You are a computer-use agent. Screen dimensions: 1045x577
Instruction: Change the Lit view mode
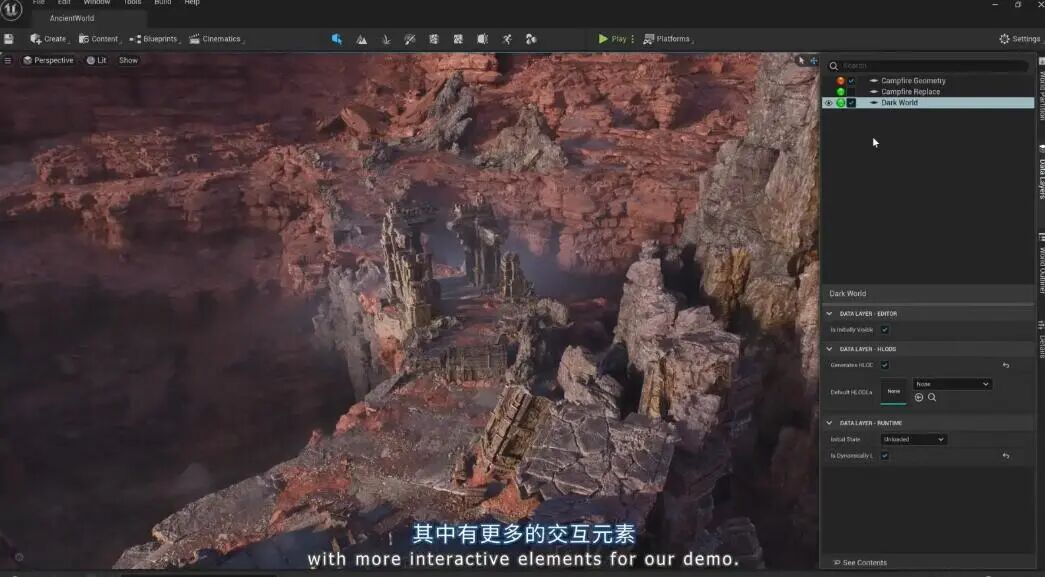[97, 61]
